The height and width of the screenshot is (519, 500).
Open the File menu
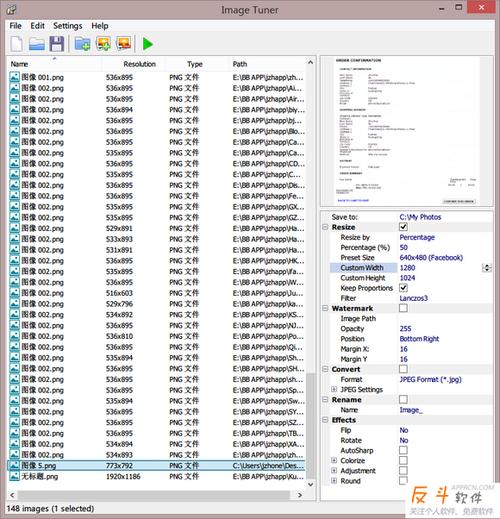(15, 26)
